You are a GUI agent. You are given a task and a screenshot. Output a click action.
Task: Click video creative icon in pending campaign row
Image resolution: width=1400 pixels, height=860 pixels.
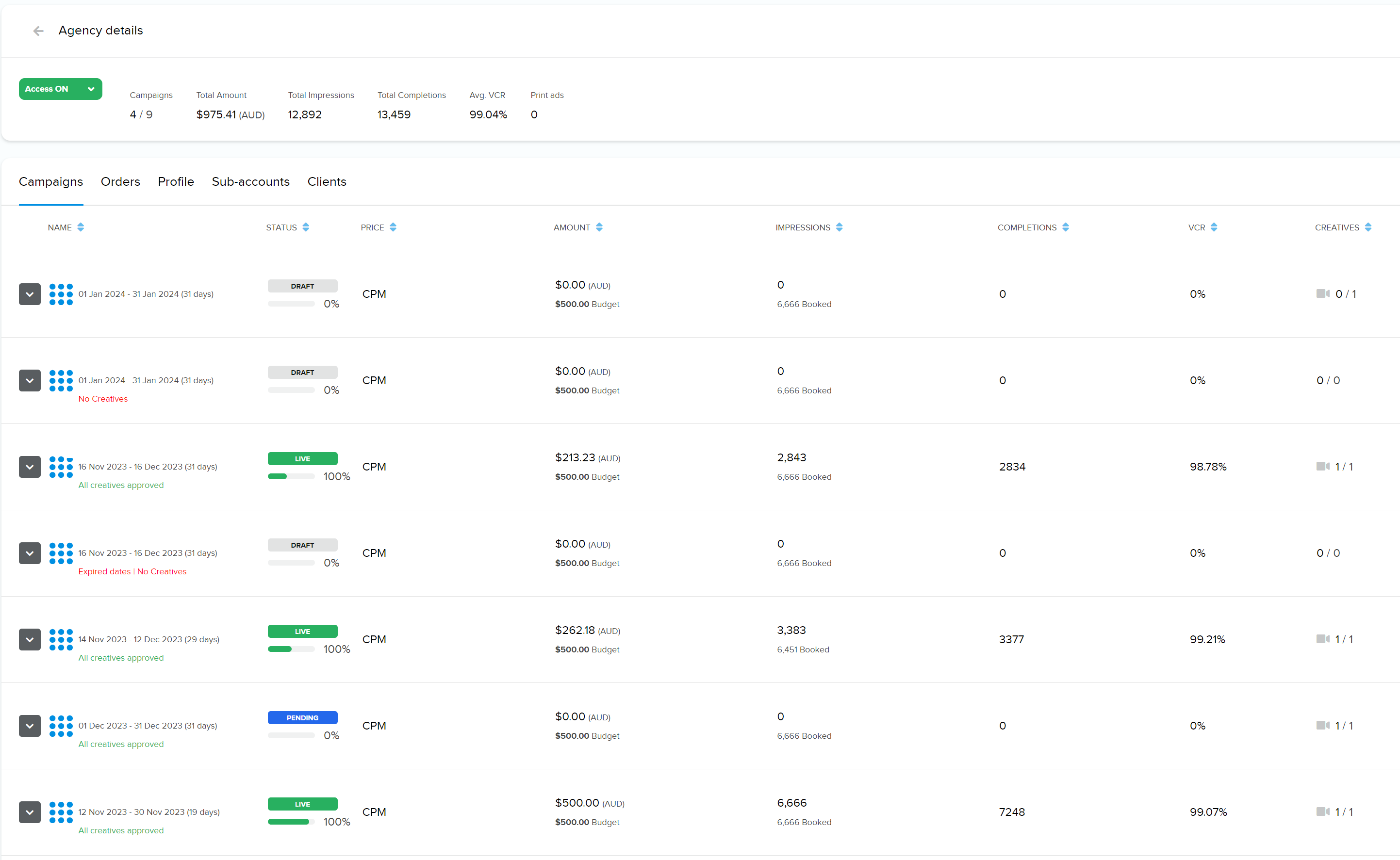[1323, 726]
